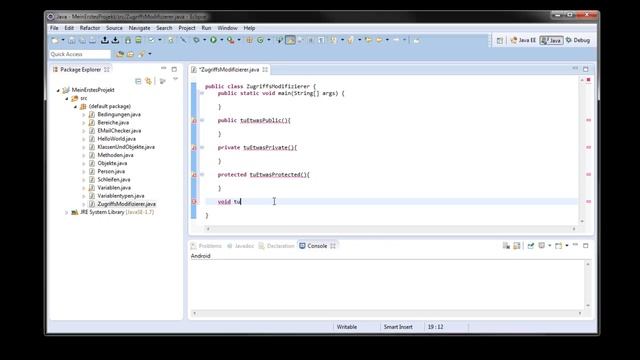Screen dimensions: 640x360
Task: Maximize the editor area
Action: point(586,69)
